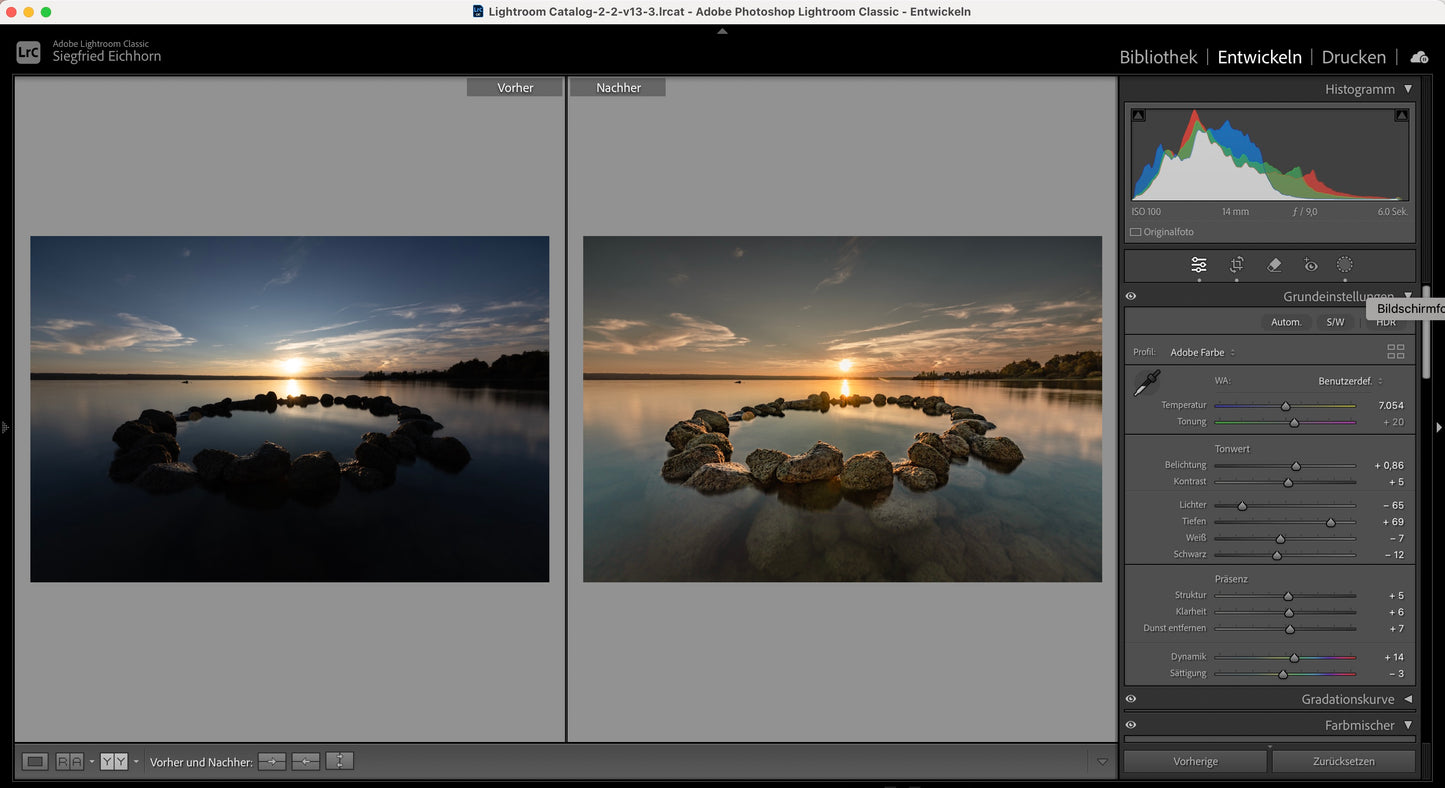Viewport: 1445px width, 788px height.
Task: Select the Crop and rotate tool
Action: pyautogui.click(x=1236, y=265)
